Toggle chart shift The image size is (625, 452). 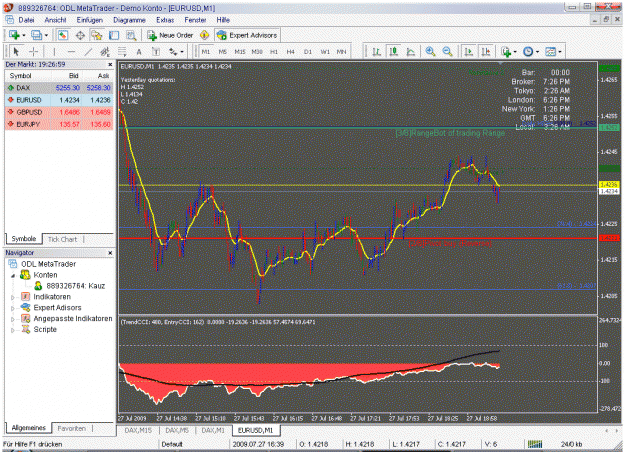pyautogui.click(x=486, y=51)
